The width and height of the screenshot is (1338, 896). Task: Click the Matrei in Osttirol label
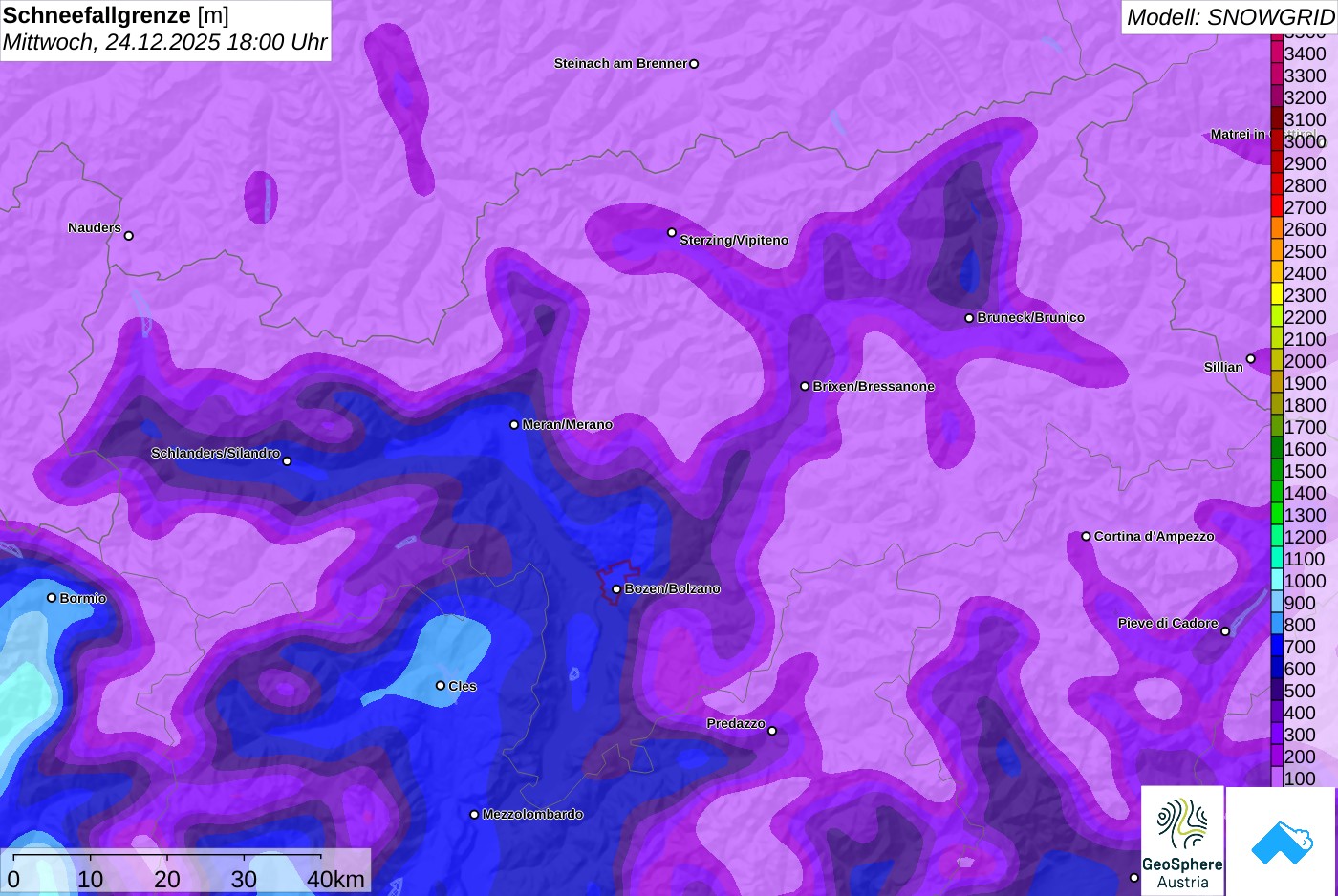(1262, 134)
